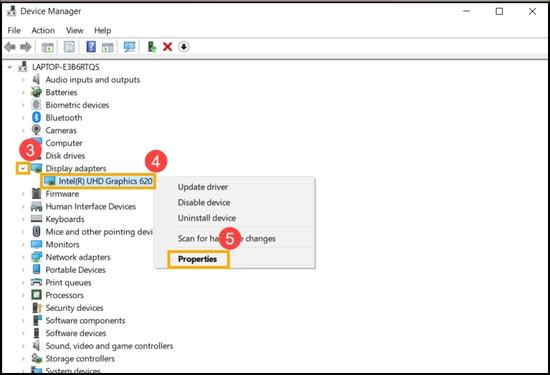Go back with the toolbar Back arrow
The width and height of the screenshot is (550, 375).
pos(10,47)
